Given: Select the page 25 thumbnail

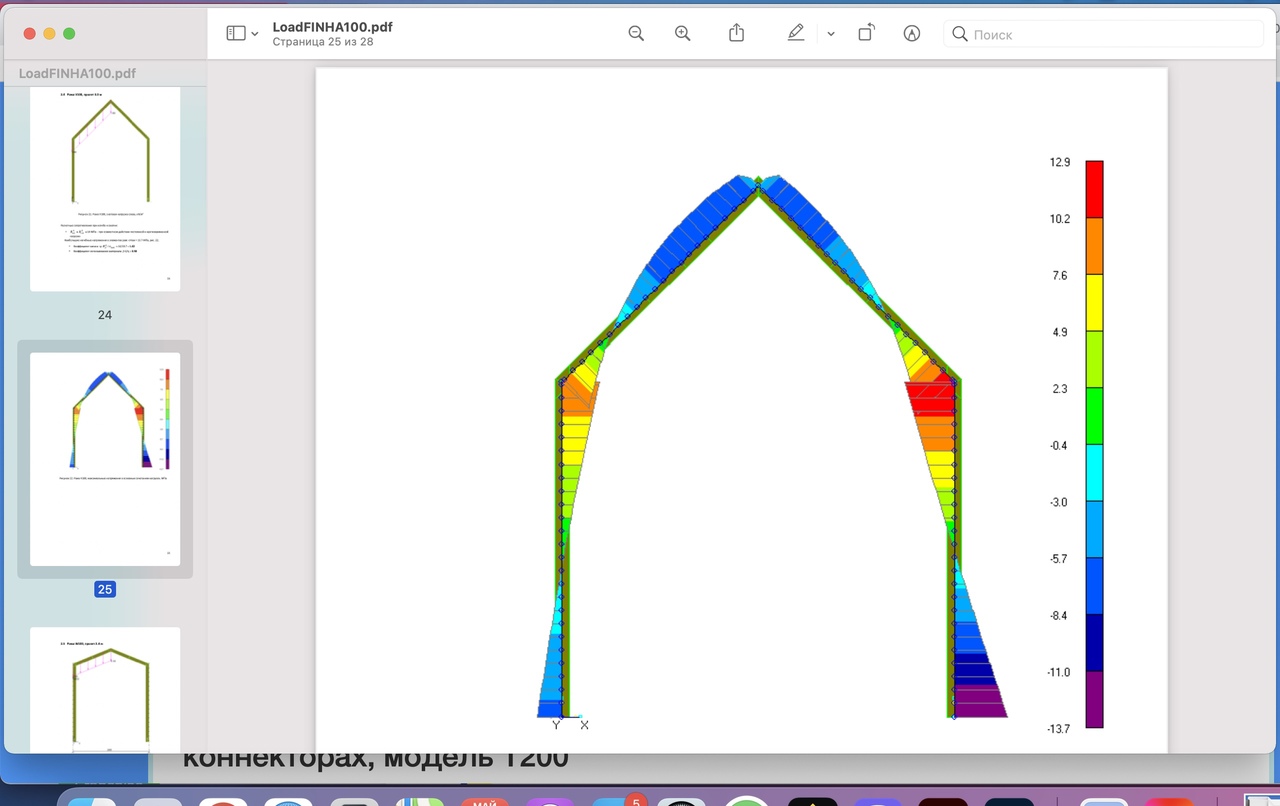Looking at the screenshot, I should [105, 459].
